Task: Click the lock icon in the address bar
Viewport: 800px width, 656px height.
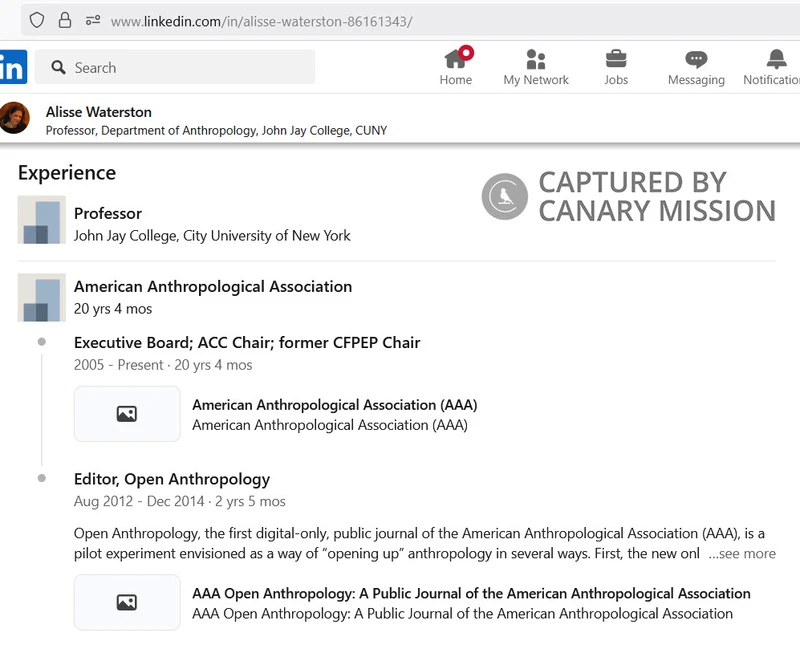Action: [x=62, y=19]
